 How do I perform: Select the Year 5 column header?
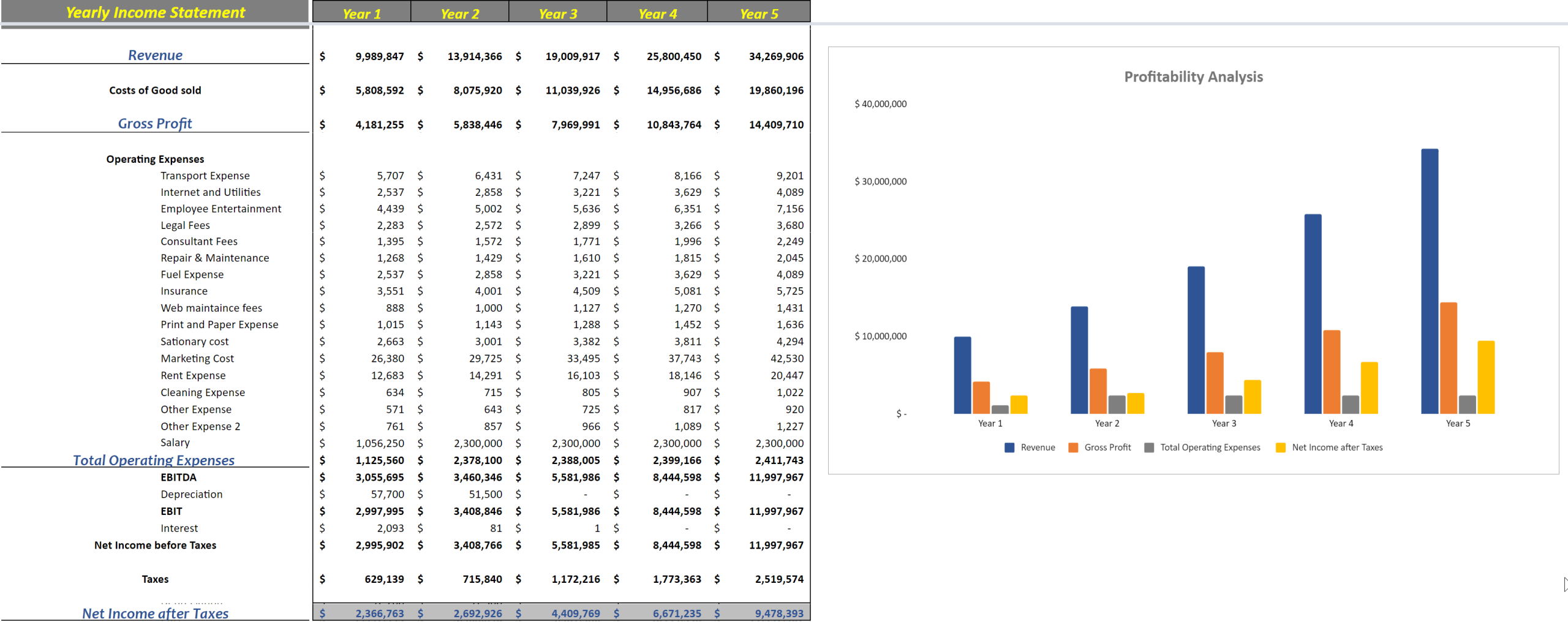pos(759,12)
